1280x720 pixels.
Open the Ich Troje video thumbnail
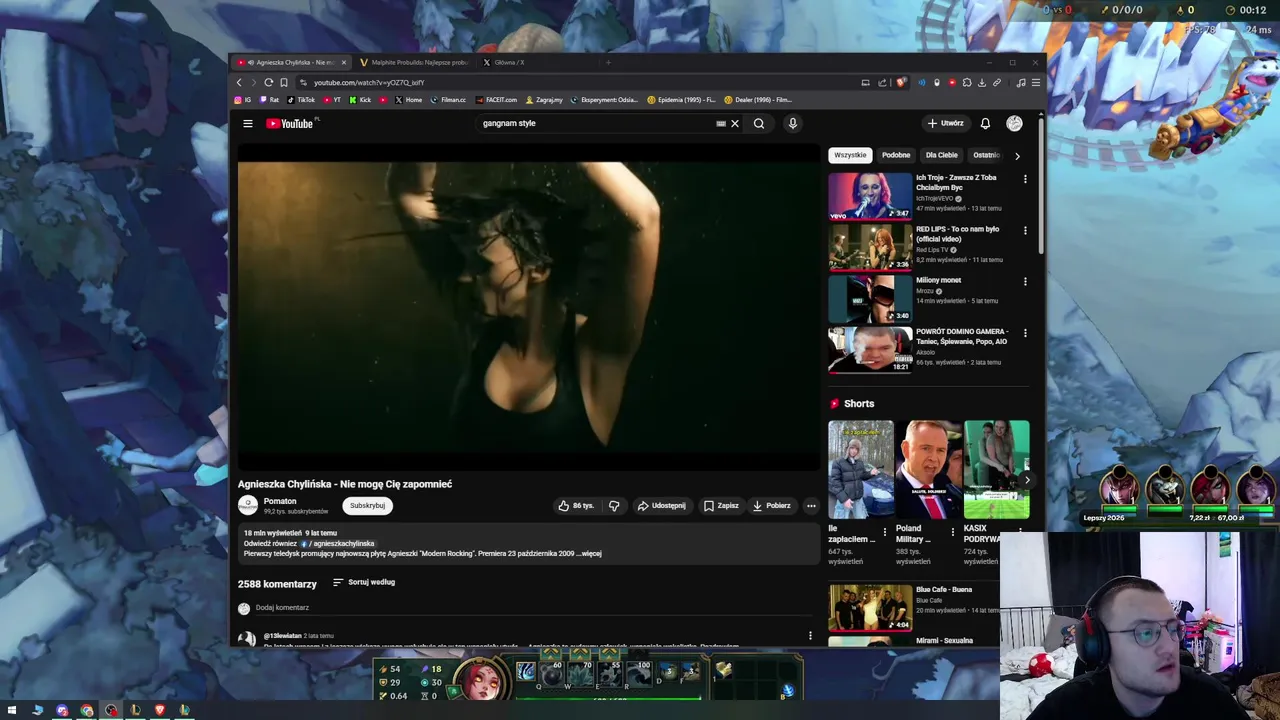pos(870,195)
